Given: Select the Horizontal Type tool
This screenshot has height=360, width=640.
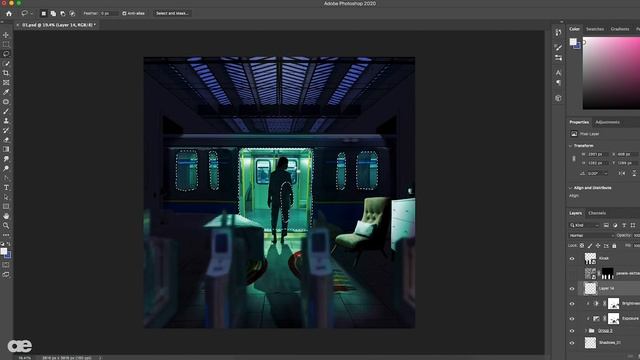Looking at the screenshot, I should coord(6,187).
